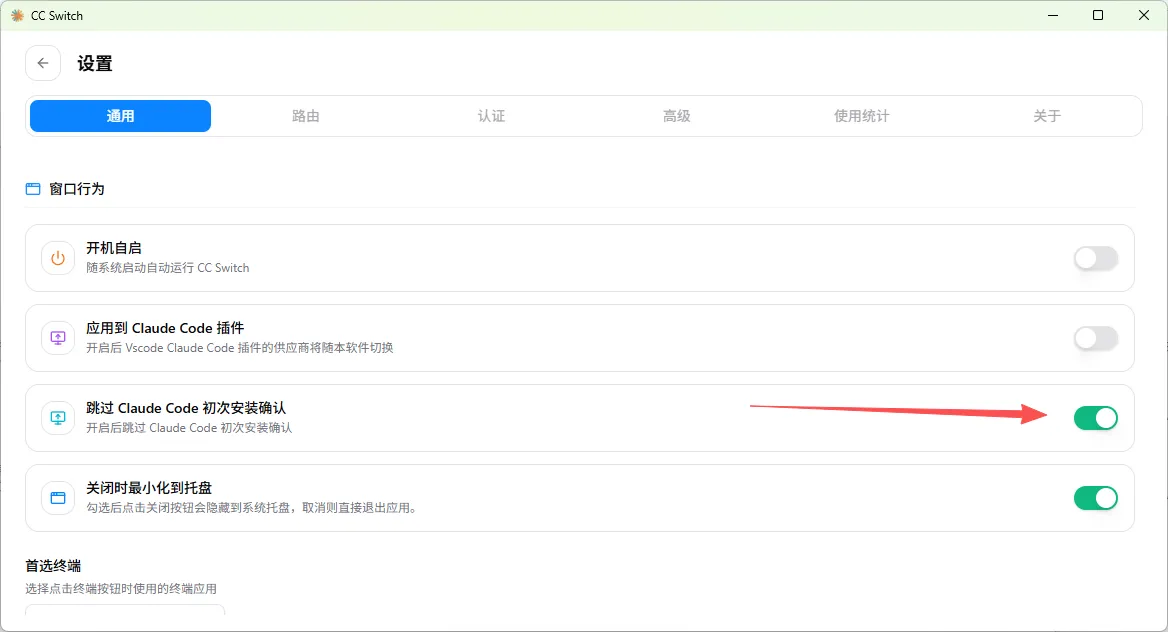Viewport: 1168px width, 632px height.
Task: Click description 开启后 Vscode Claude Code 插件的供应商将随本软件切换
Action: pos(239,347)
